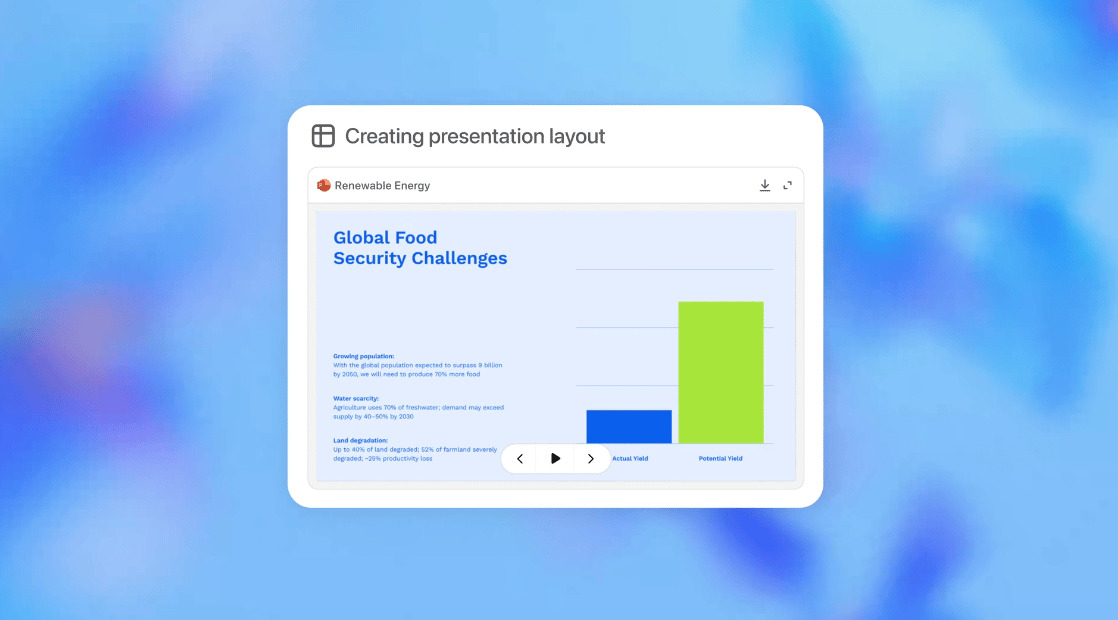
Task: Select the Water scarcity paragraph
Action: click(x=419, y=407)
